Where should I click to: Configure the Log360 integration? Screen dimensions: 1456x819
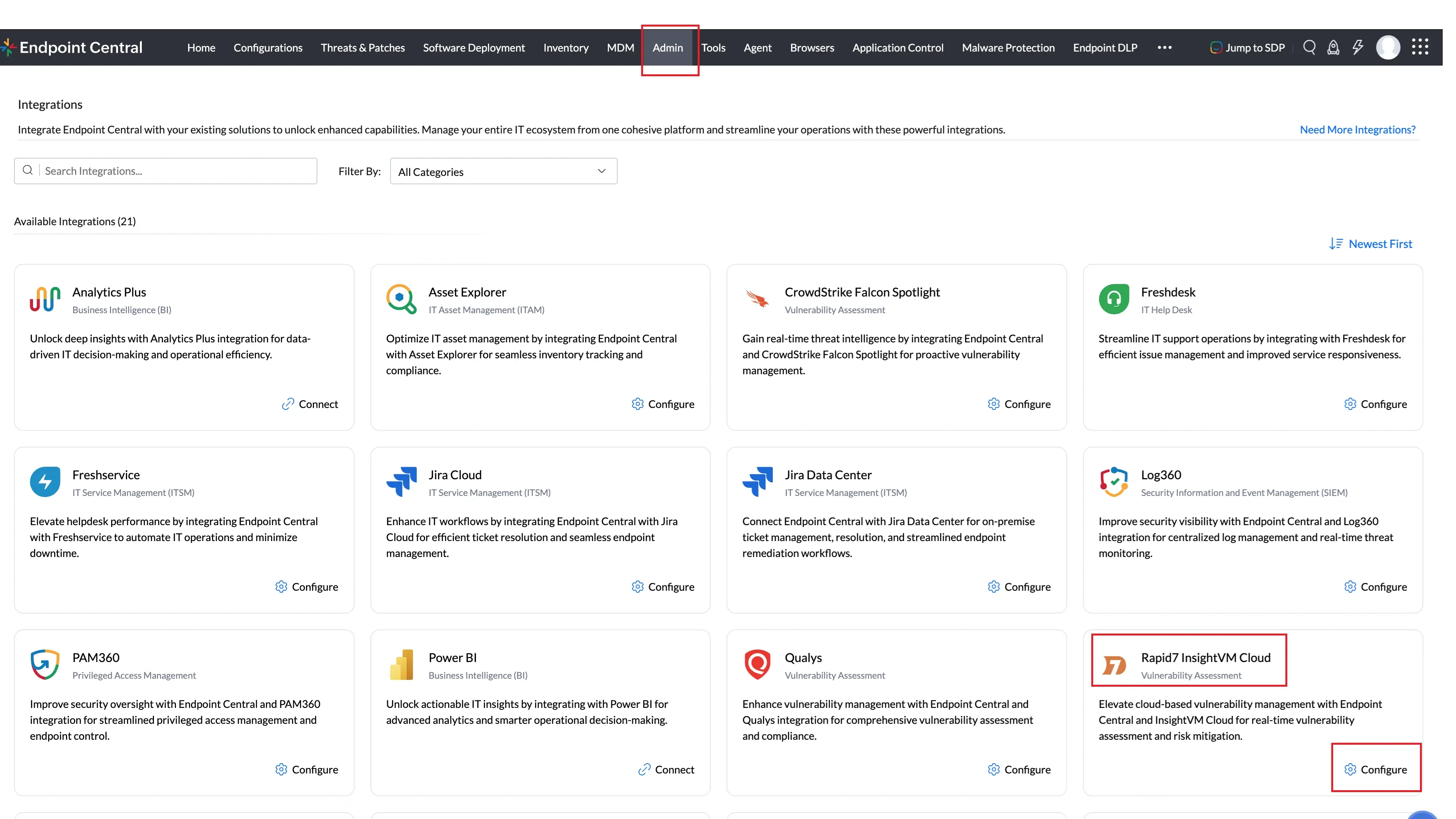pyautogui.click(x=1375, y=587)
